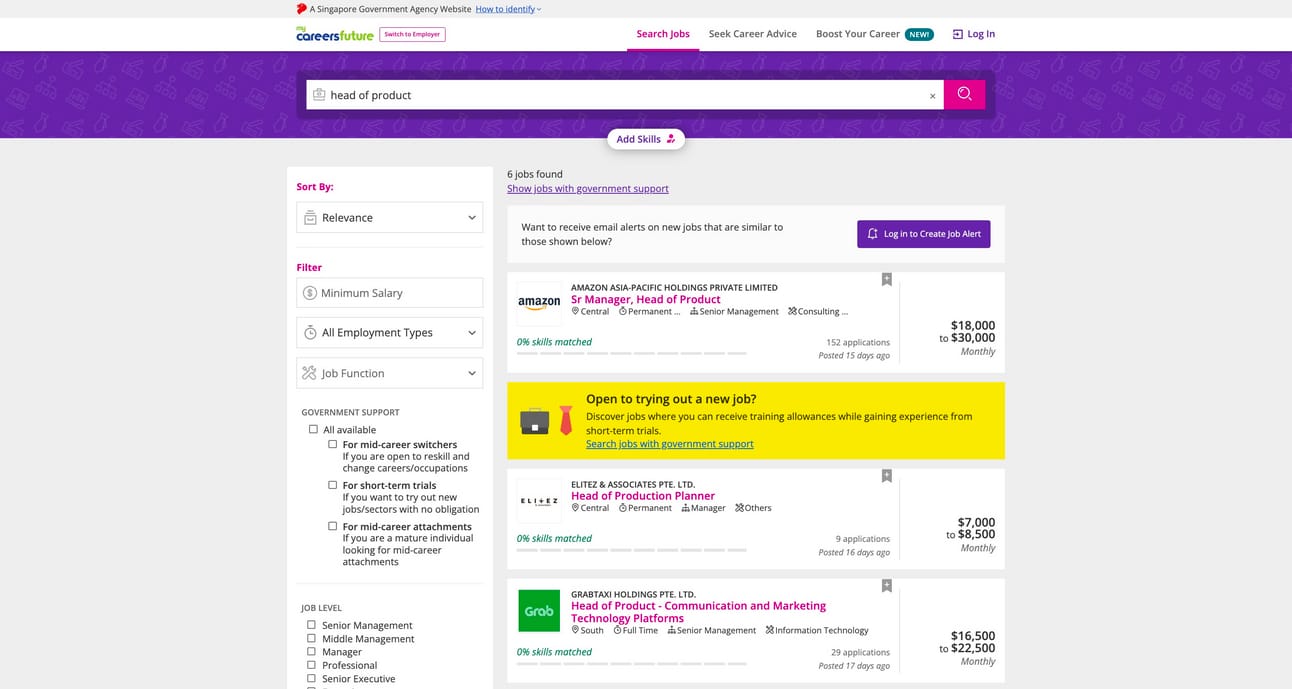Image resolution: width=1292 pixels, height=689 pixels.
Task: Check the Senior Management job level
Action: point(311,625)
